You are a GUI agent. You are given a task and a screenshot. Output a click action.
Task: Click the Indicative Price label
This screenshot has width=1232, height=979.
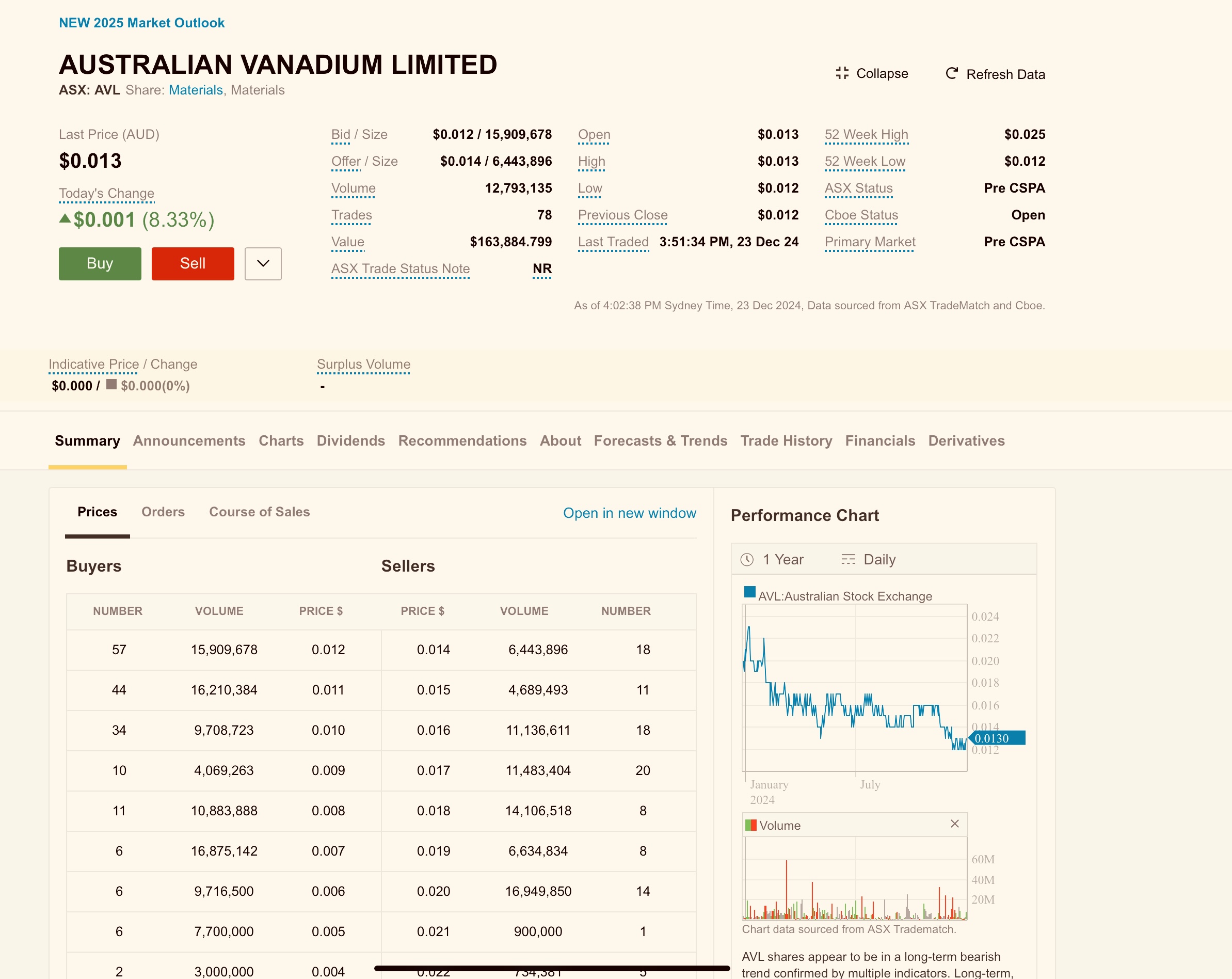(x=94, y=364)
